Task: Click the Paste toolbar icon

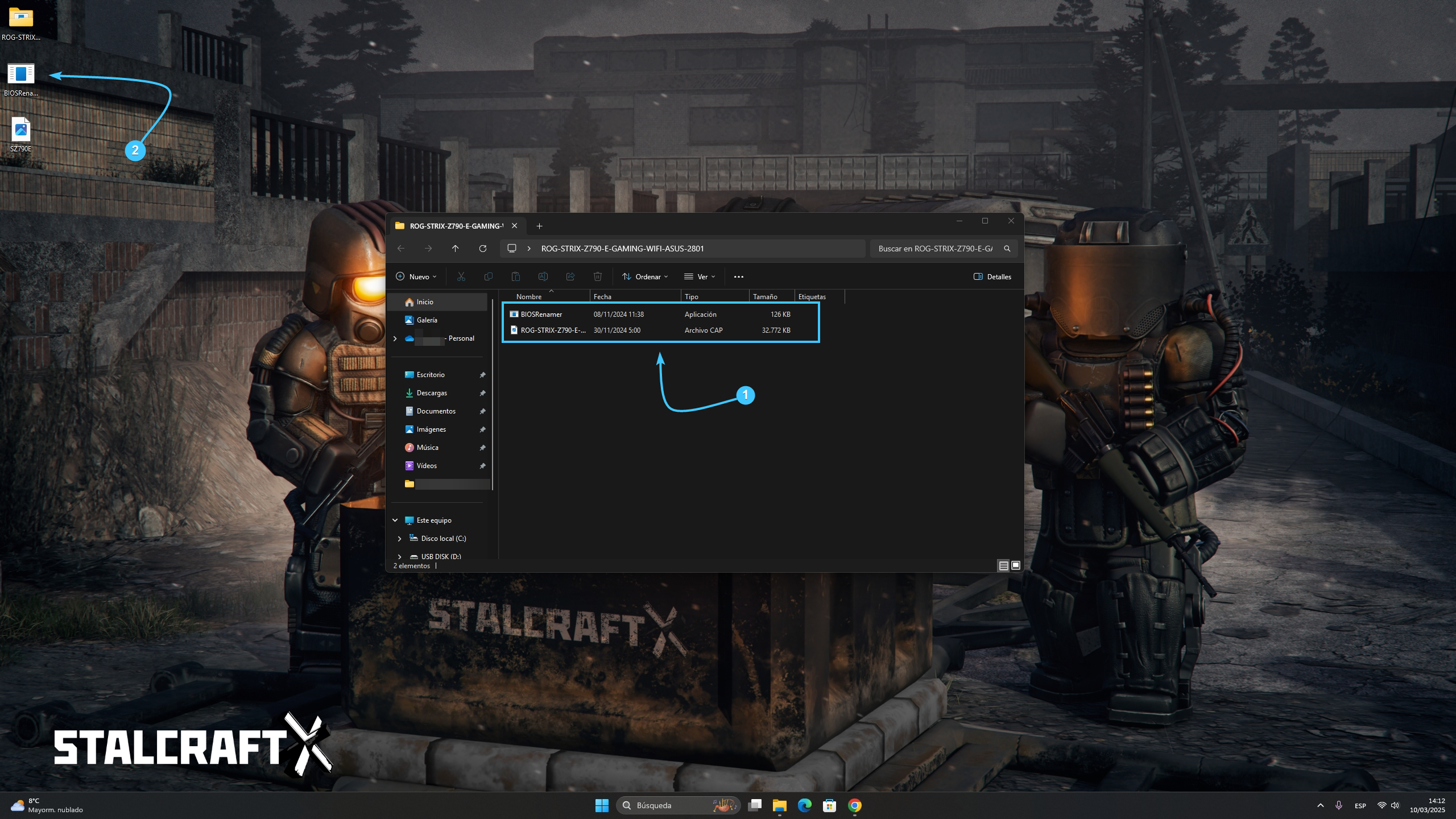Action: 516,277
